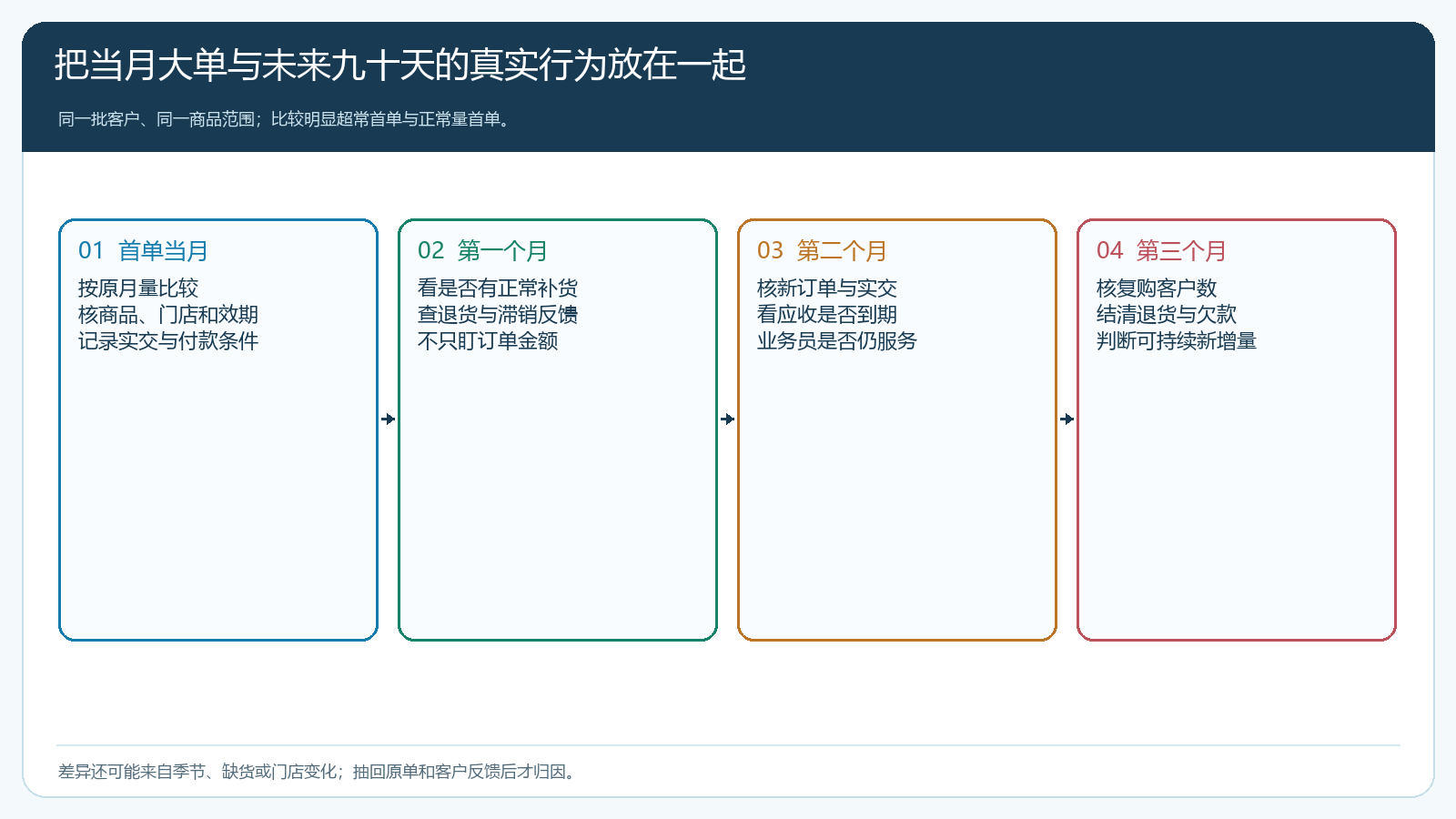Click the footer note 差异还可能来自季节
This screenshot has height=819, width=1456.
[317, 772]
